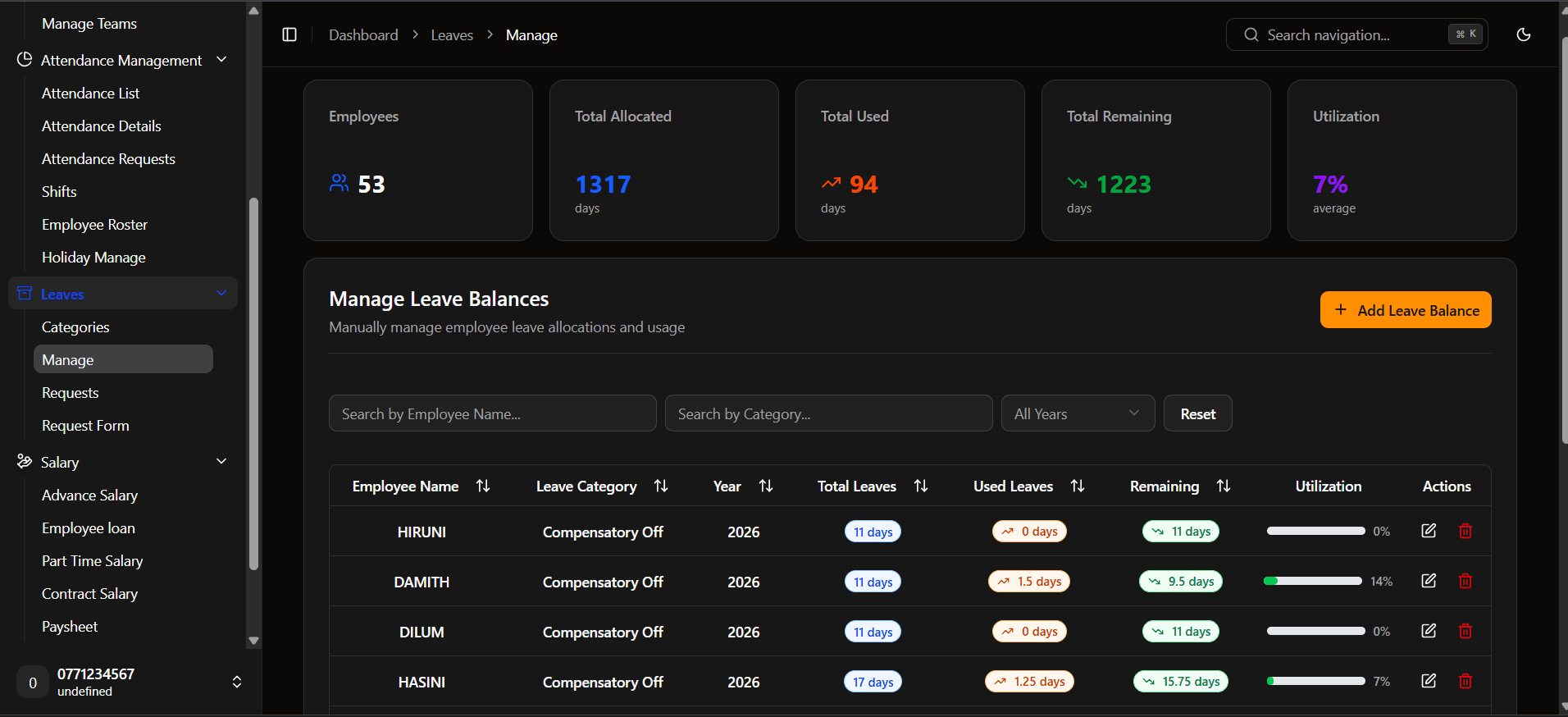
Task: Open Paysheet page
Action: click(x=70, y=627)
